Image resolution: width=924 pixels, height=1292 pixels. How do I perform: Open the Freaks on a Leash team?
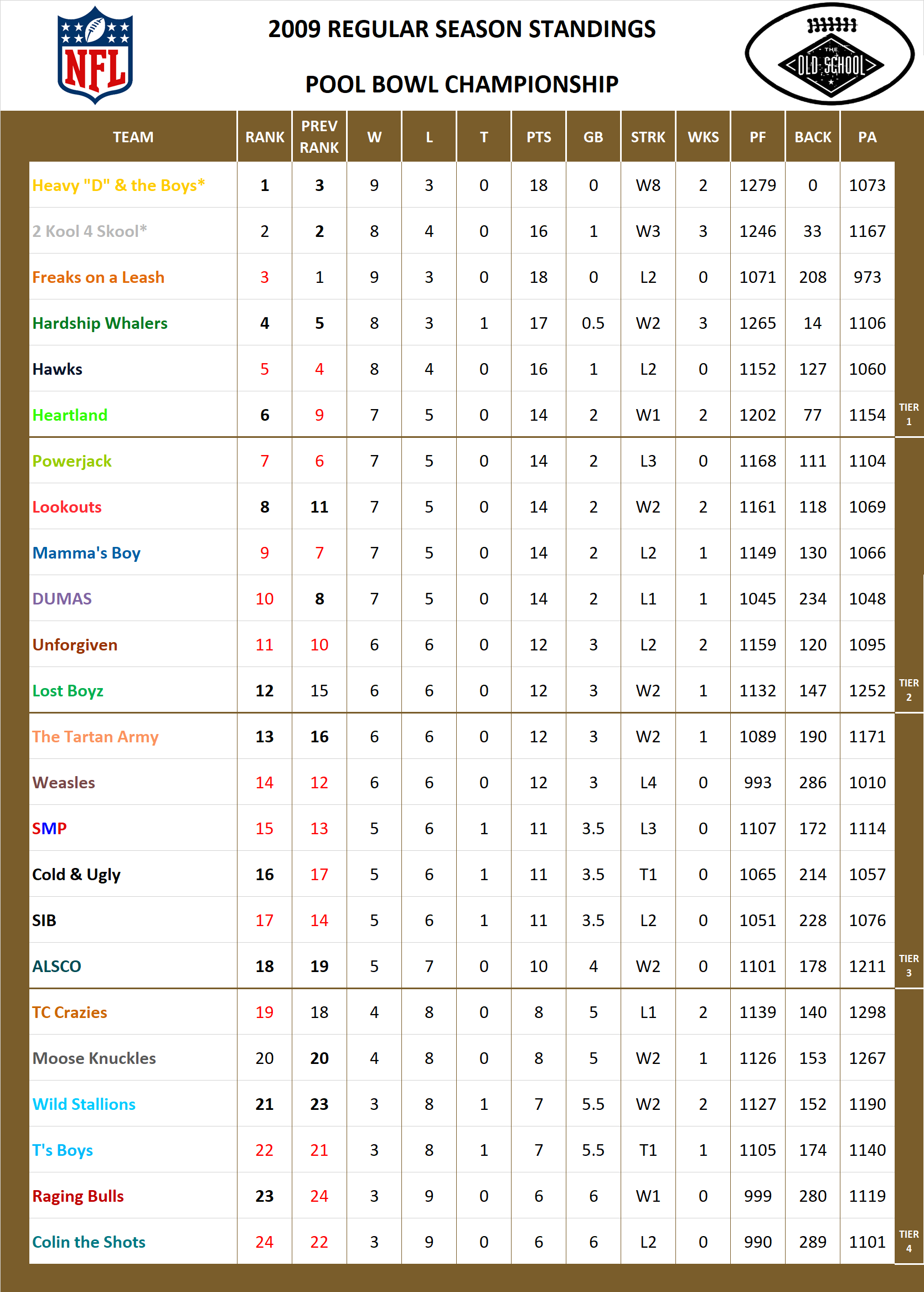[98, 277]
